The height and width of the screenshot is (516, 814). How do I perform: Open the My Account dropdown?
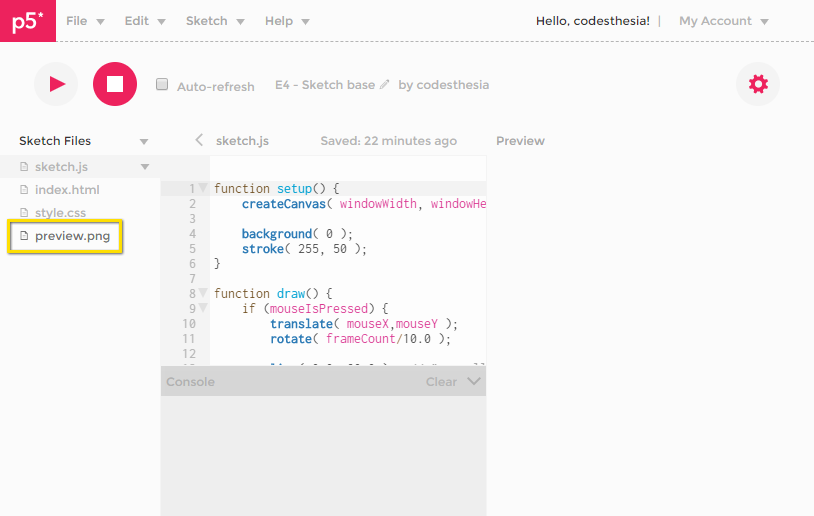point(723,21)
